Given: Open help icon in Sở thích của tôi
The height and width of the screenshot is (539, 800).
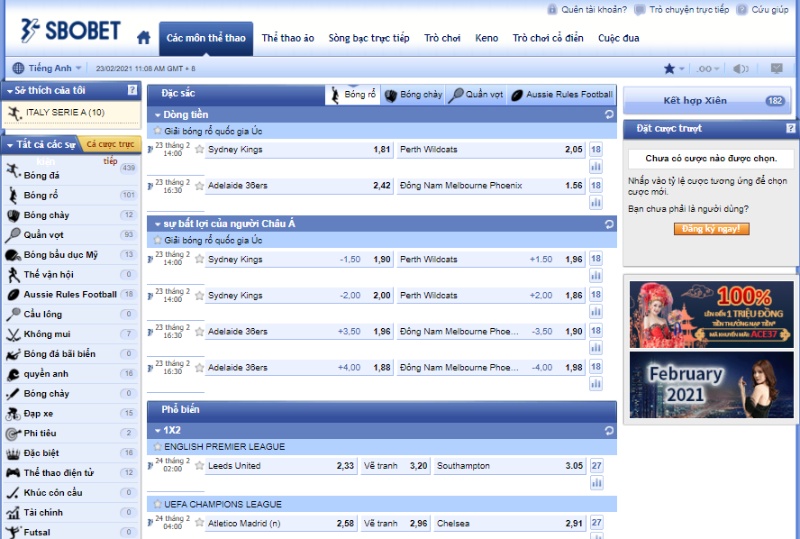Looking at the screenshot, I should point(132,90).
